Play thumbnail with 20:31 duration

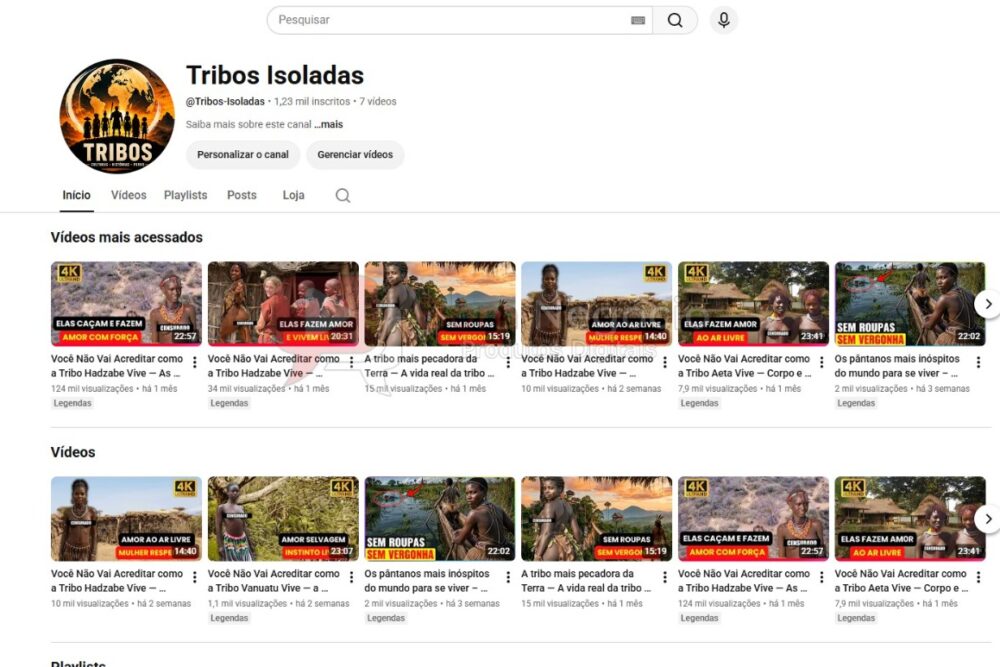pos(283,304)
